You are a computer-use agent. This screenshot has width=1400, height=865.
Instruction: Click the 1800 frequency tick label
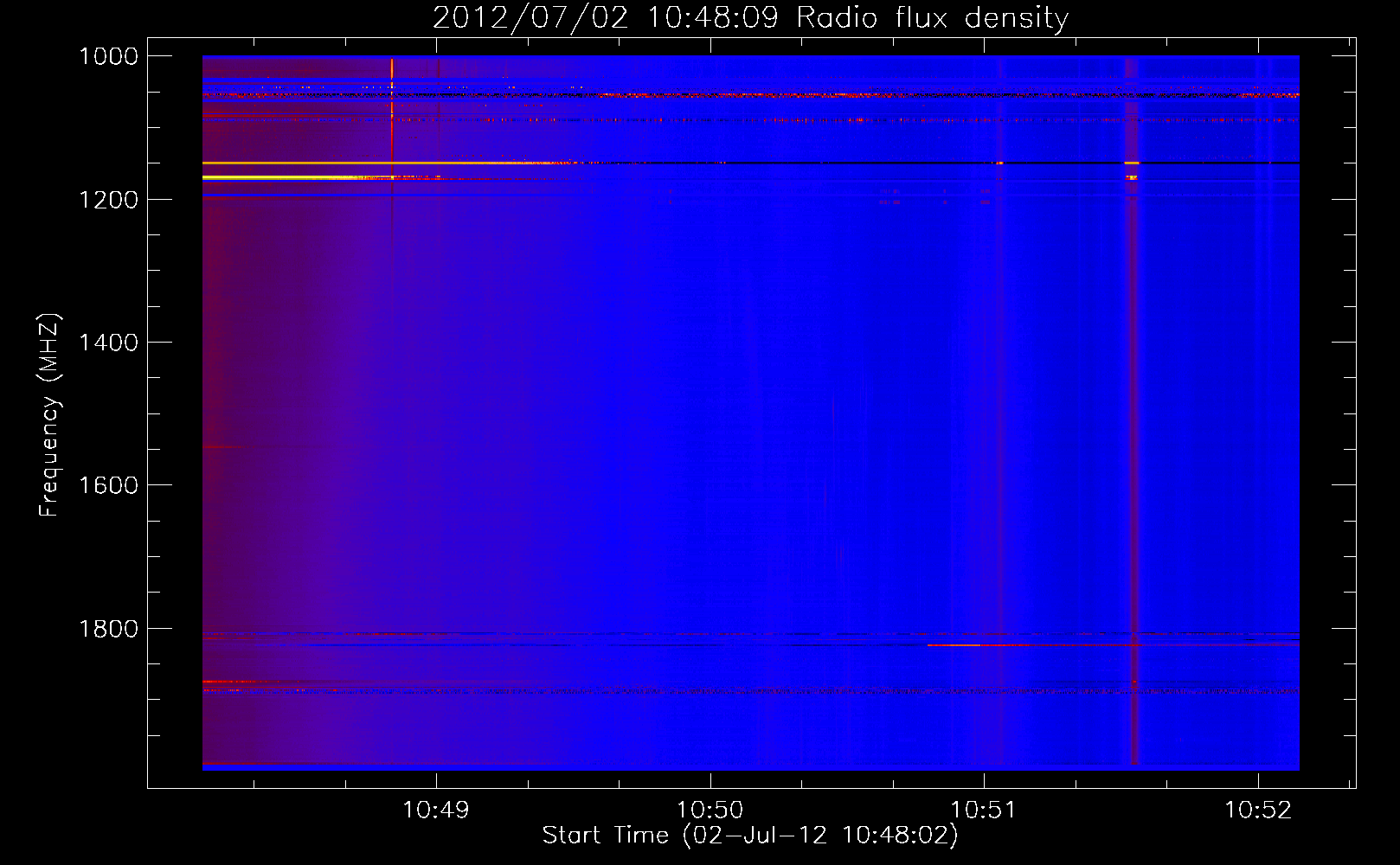[108, 629]
